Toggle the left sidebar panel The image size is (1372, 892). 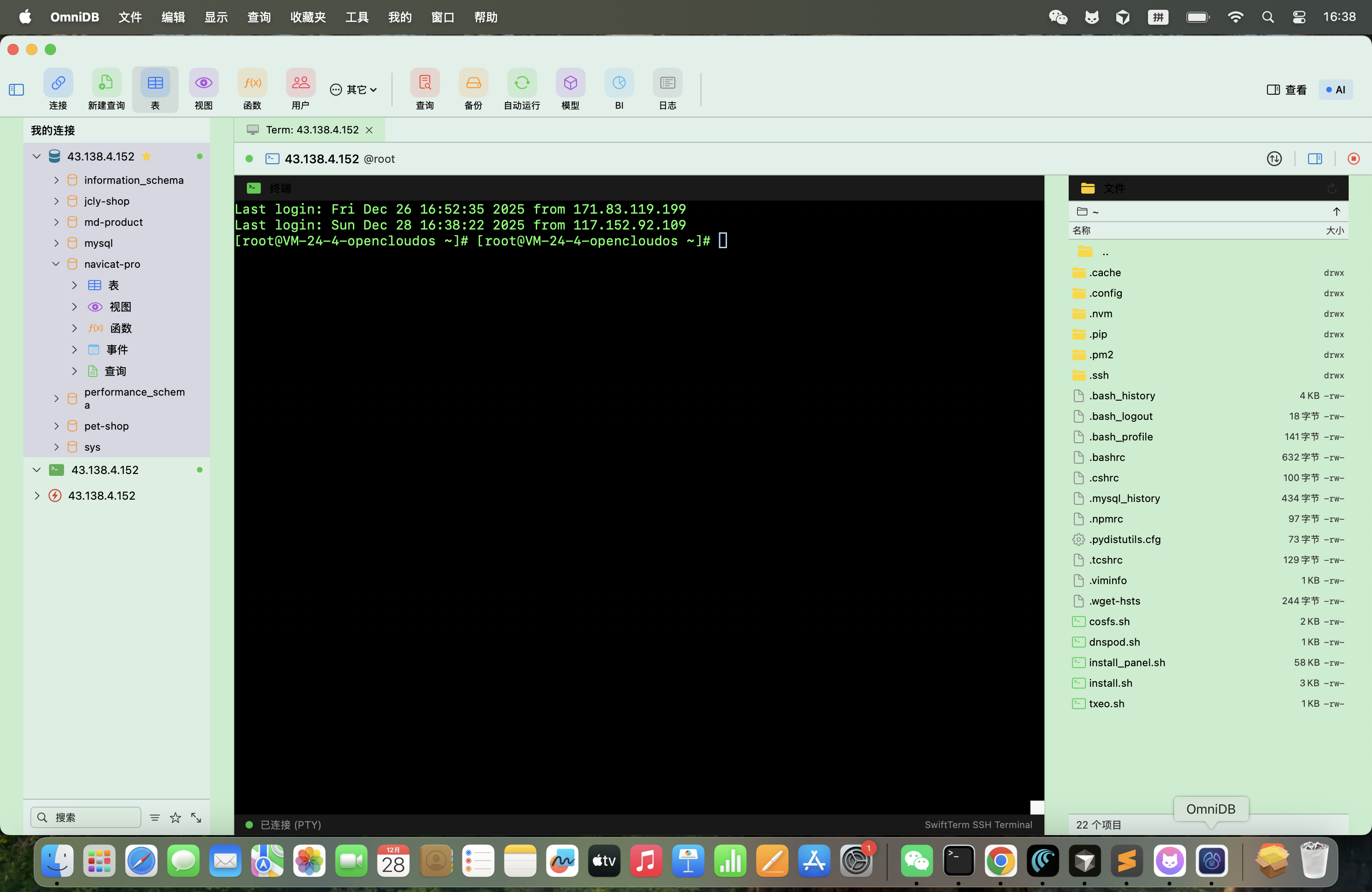16,90
